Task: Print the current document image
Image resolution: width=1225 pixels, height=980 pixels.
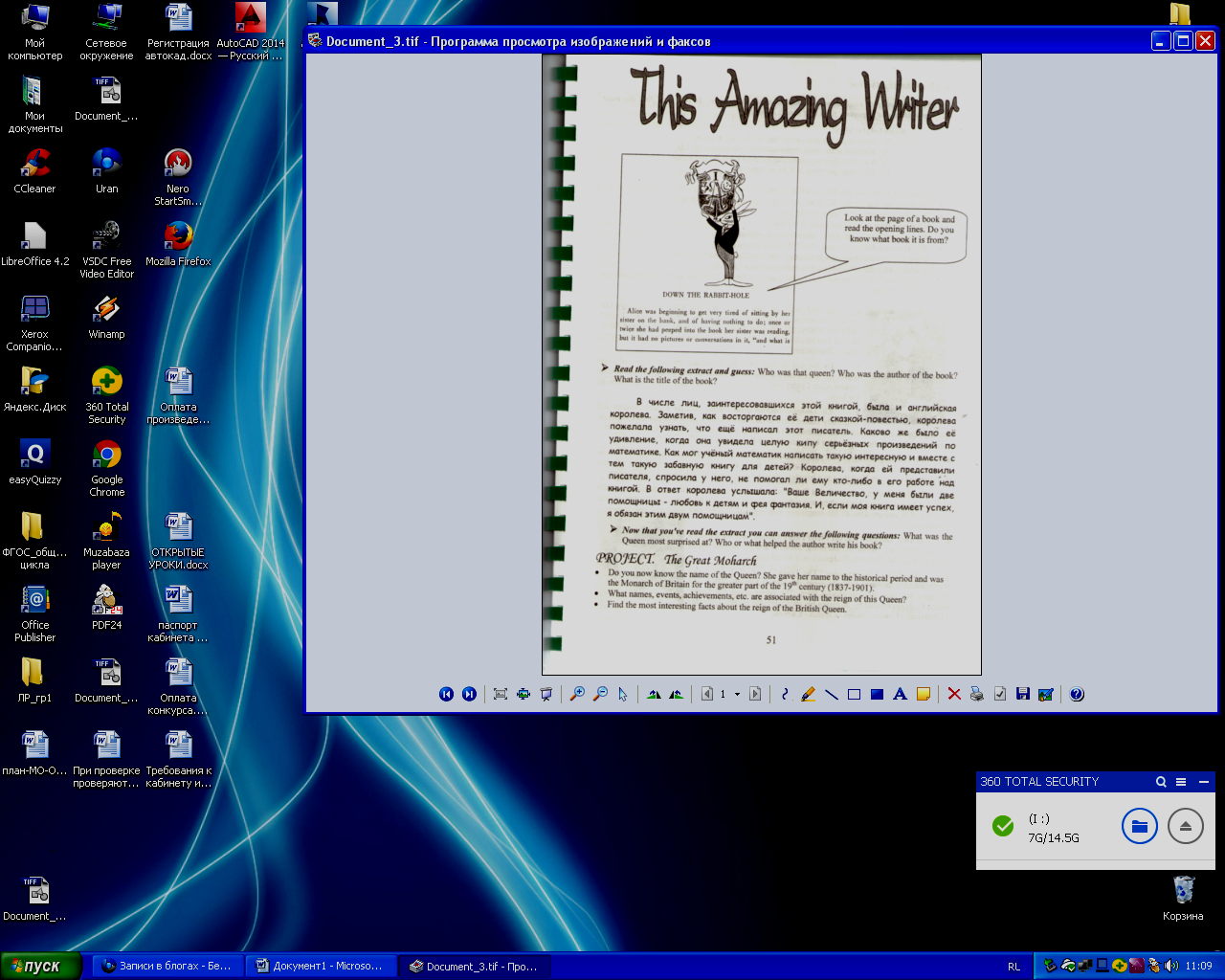Action: [x=977, y=694]
